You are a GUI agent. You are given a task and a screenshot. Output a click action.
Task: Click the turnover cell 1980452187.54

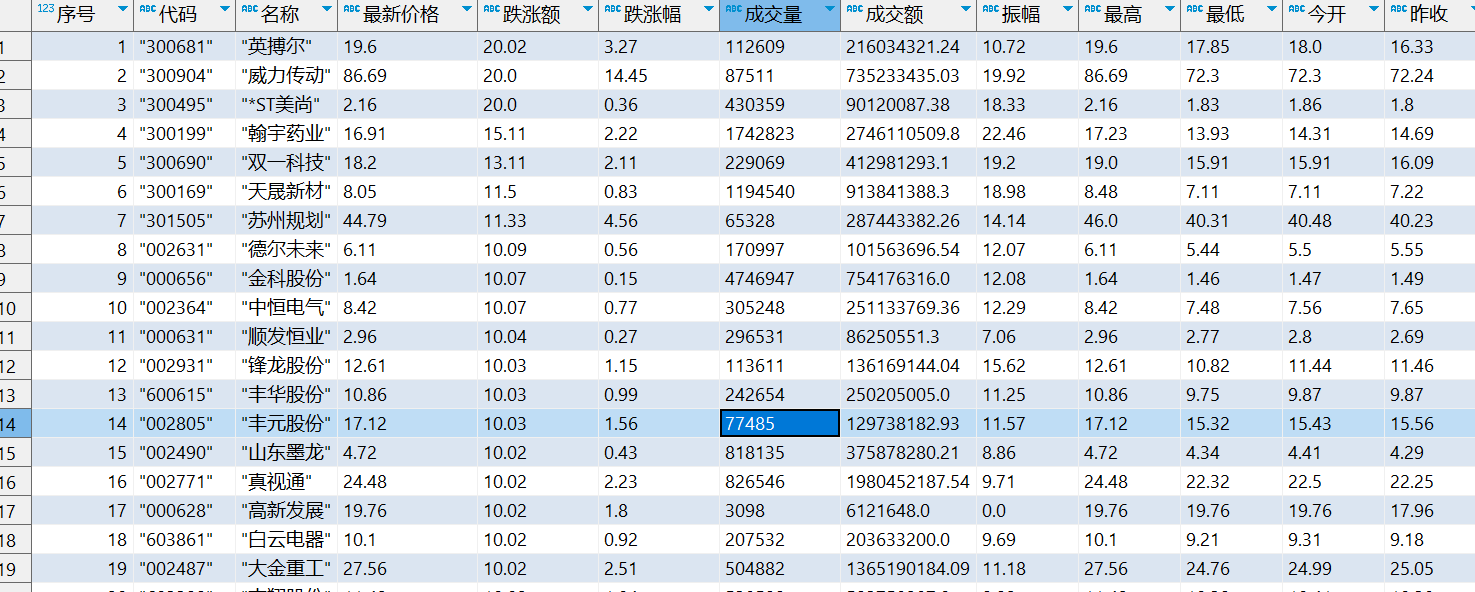[x=908, y=482]
